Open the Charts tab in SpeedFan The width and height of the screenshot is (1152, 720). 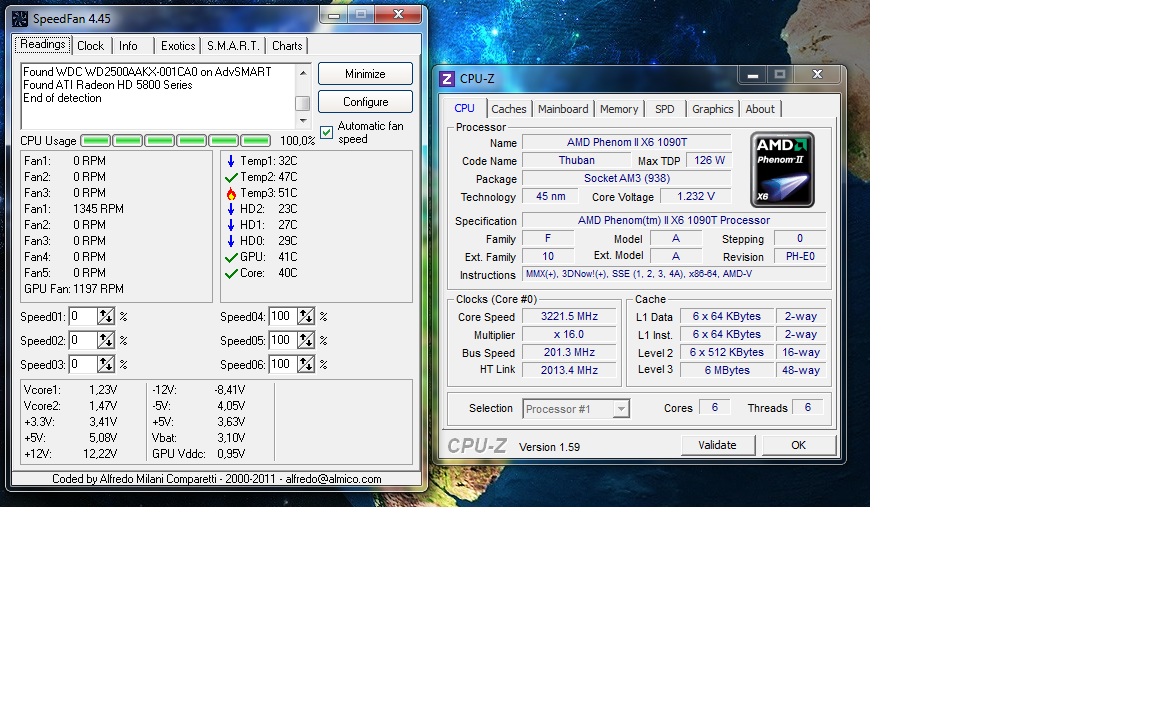pyautogui.click(x=287, y=46)
